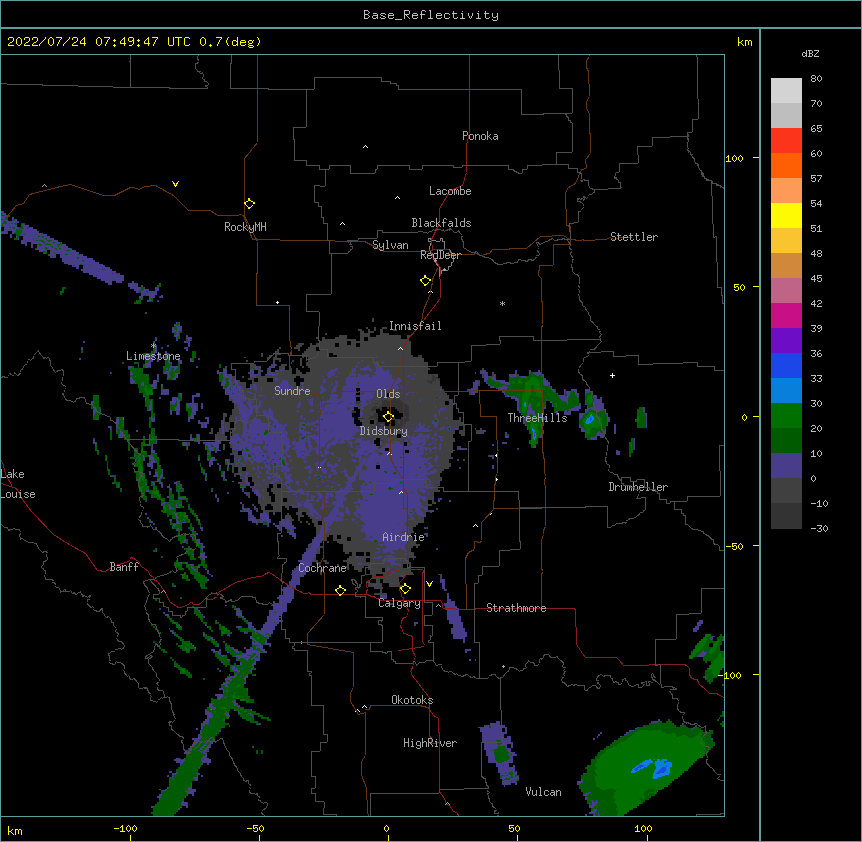This screenshot has width=862, height=842.
Task: Click the white plus marker north of Drumheller
Action: point(612,375)
